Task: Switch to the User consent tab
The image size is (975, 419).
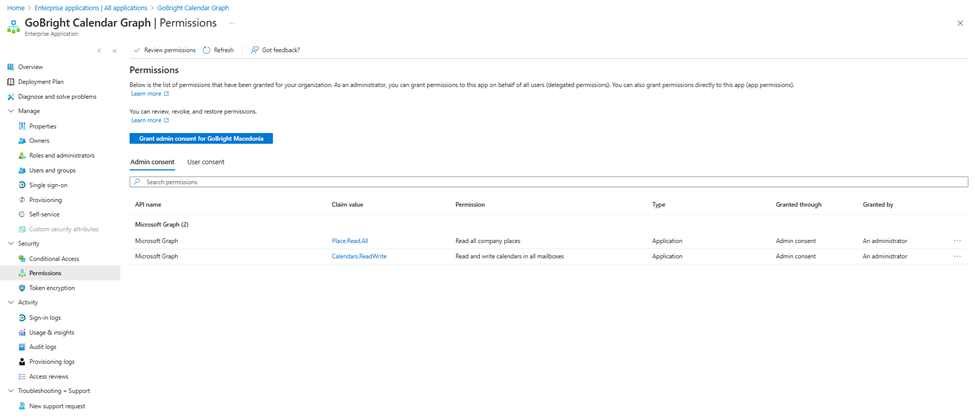Action: coord(205,162)
